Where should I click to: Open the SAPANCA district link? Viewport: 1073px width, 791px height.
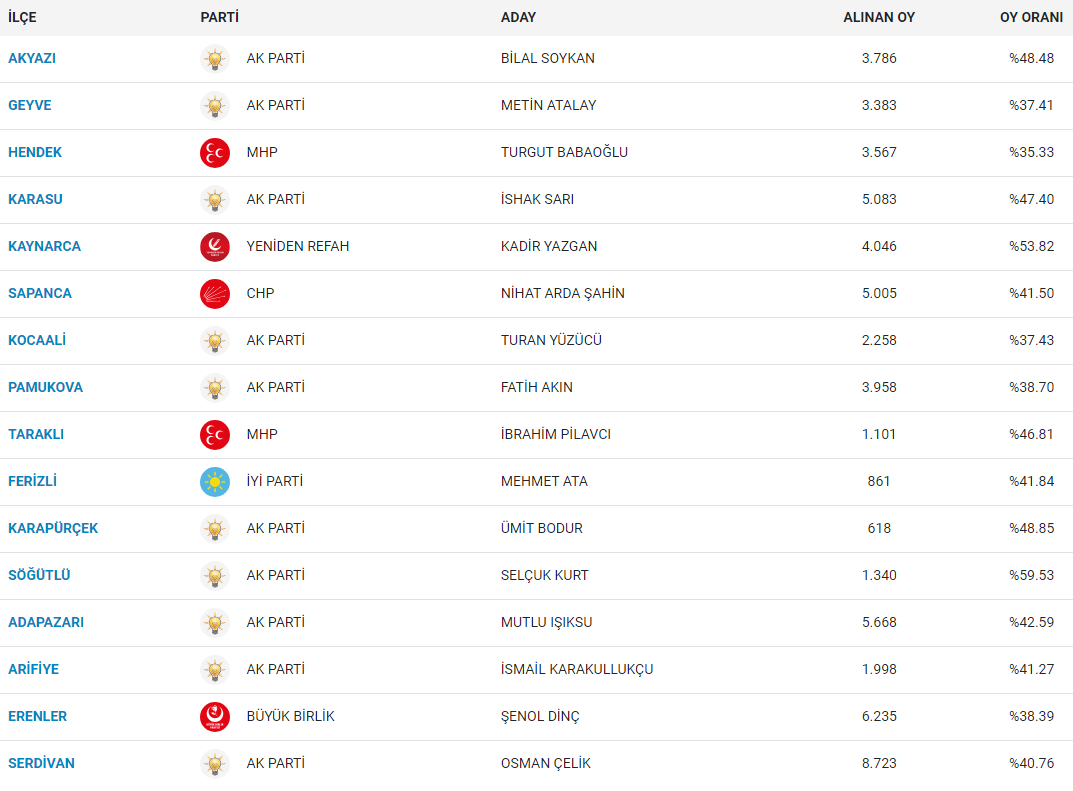coord(40,294)
